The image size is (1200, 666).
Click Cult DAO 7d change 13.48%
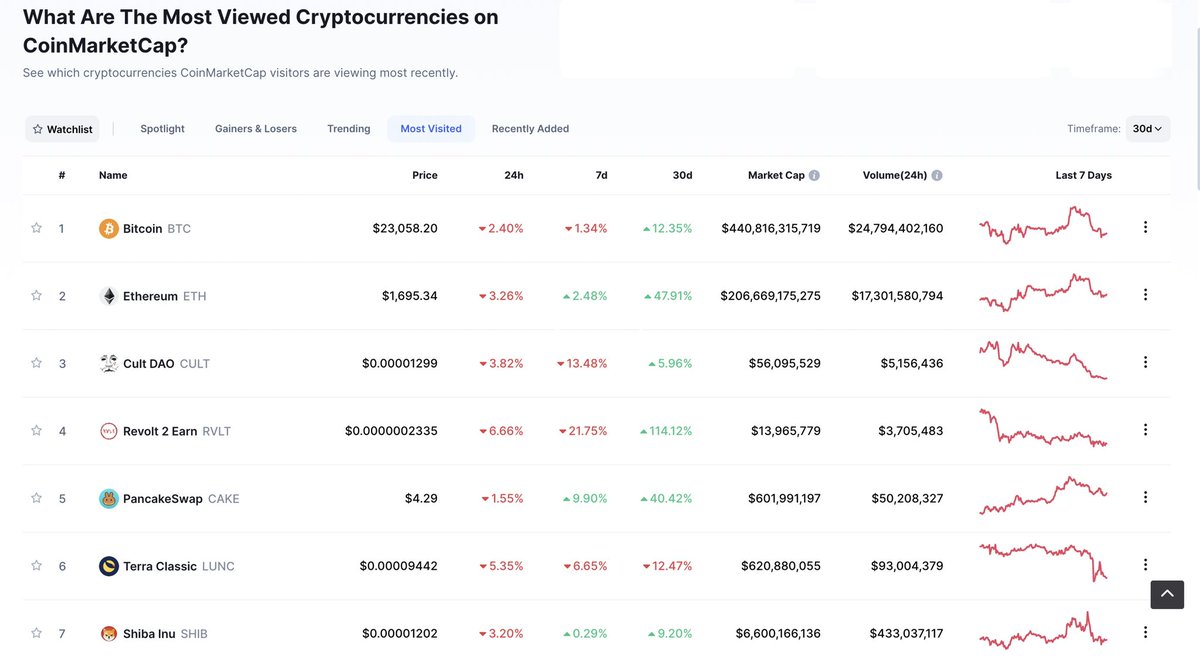pyautogui.click(x=582, y=363)
